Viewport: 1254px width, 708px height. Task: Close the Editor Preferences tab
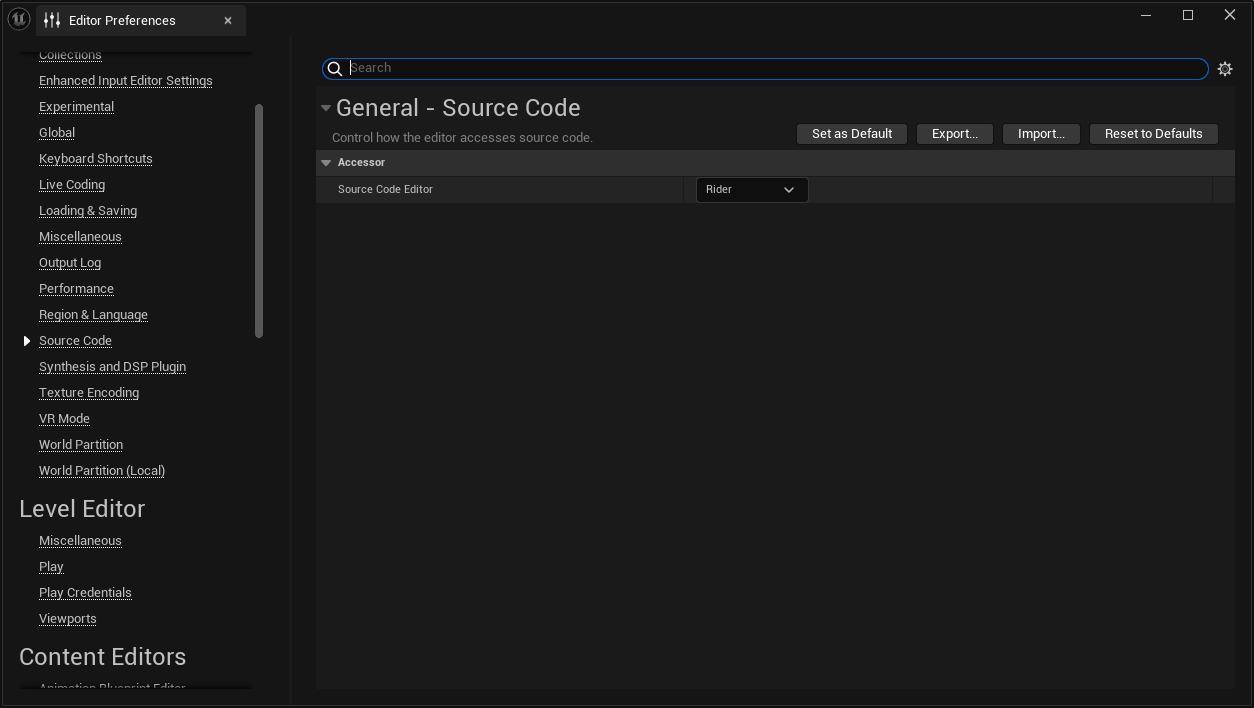(228, 20)
